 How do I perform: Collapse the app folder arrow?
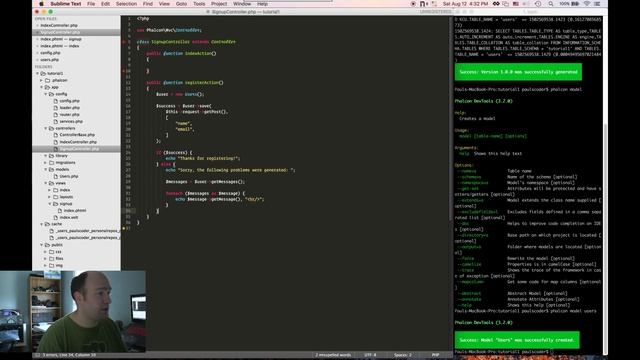coord(42,87)
